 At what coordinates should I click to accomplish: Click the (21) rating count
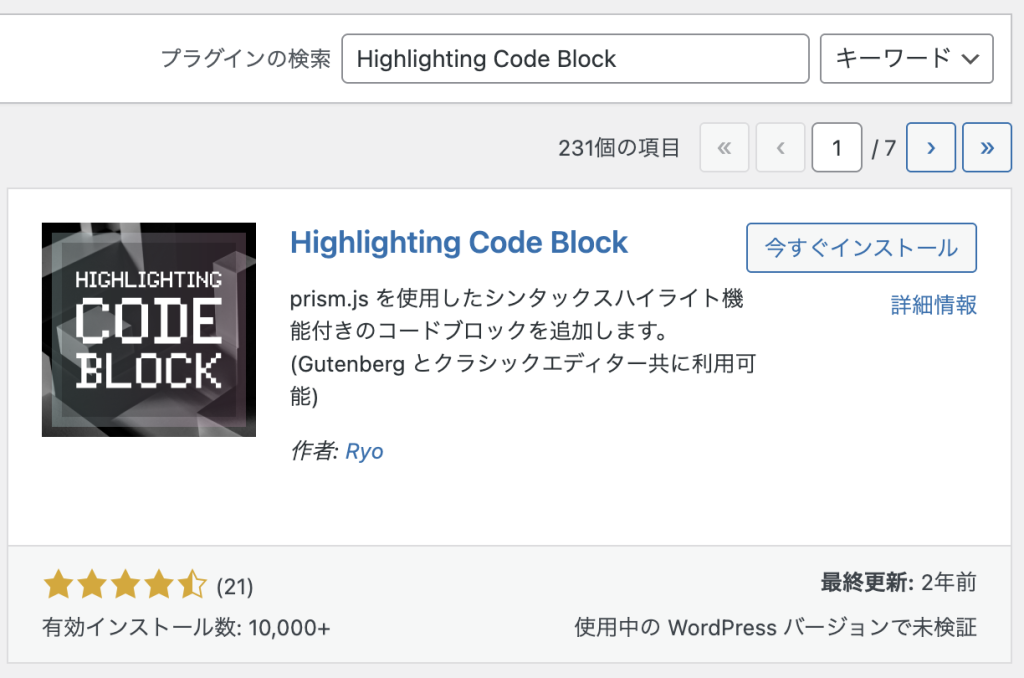[234, 585]
